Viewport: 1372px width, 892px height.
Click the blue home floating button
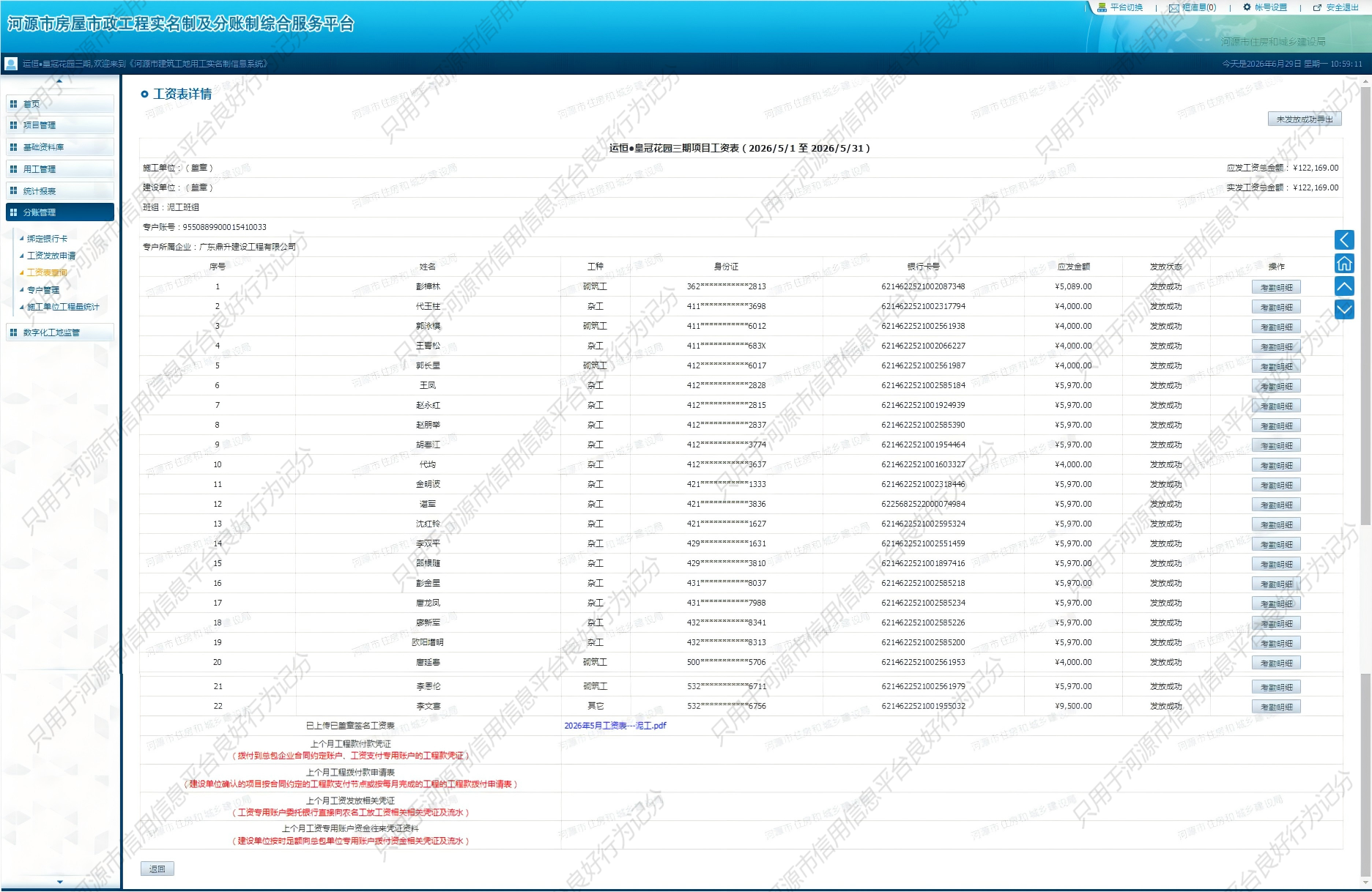pyautogui.click(x=1344, y=264)
